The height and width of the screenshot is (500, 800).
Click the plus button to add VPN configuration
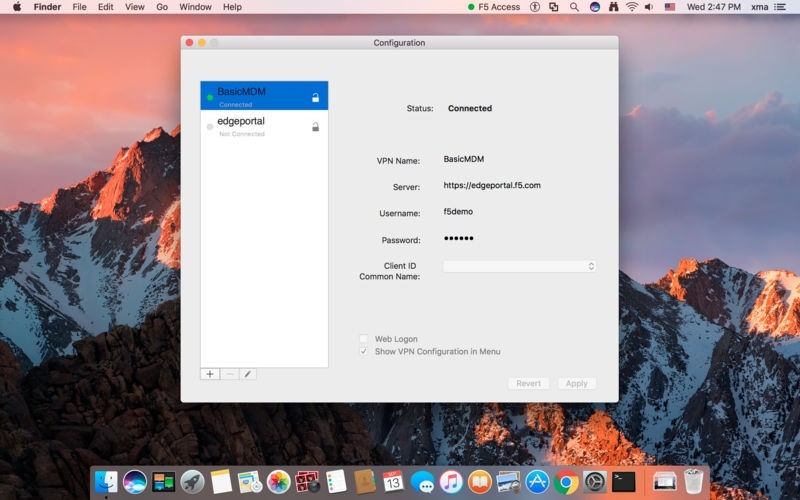(x=210, y=374)
